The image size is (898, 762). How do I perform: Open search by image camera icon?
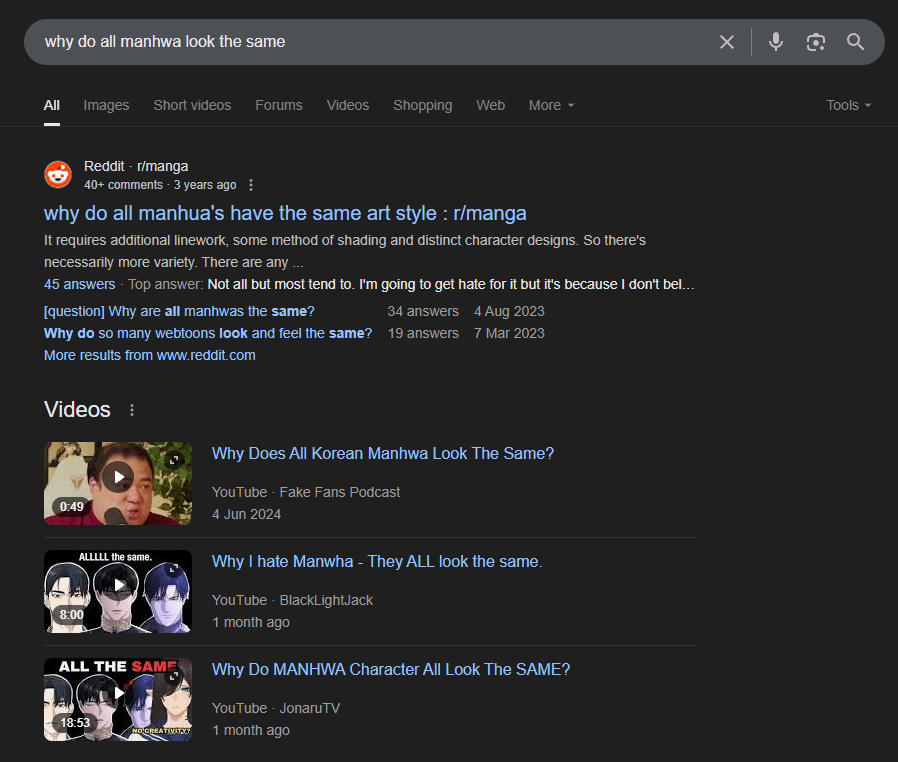816,42
